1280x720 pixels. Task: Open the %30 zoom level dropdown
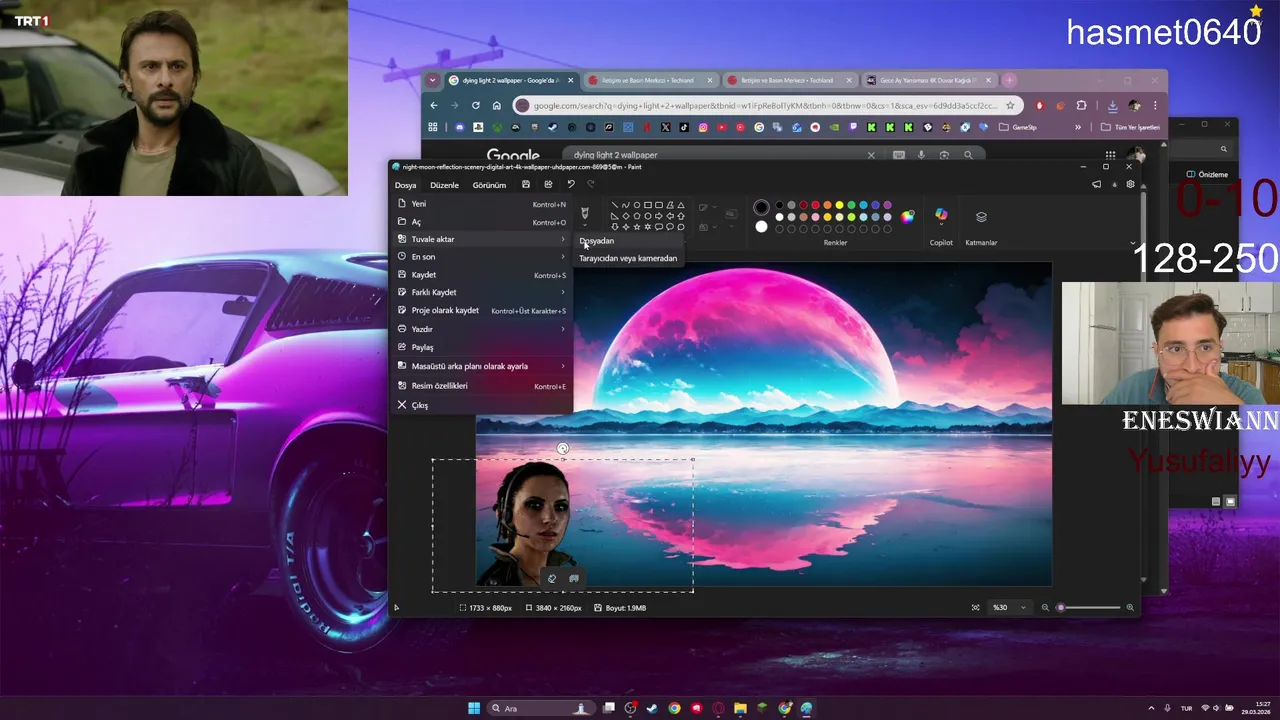click(1009, 607)
